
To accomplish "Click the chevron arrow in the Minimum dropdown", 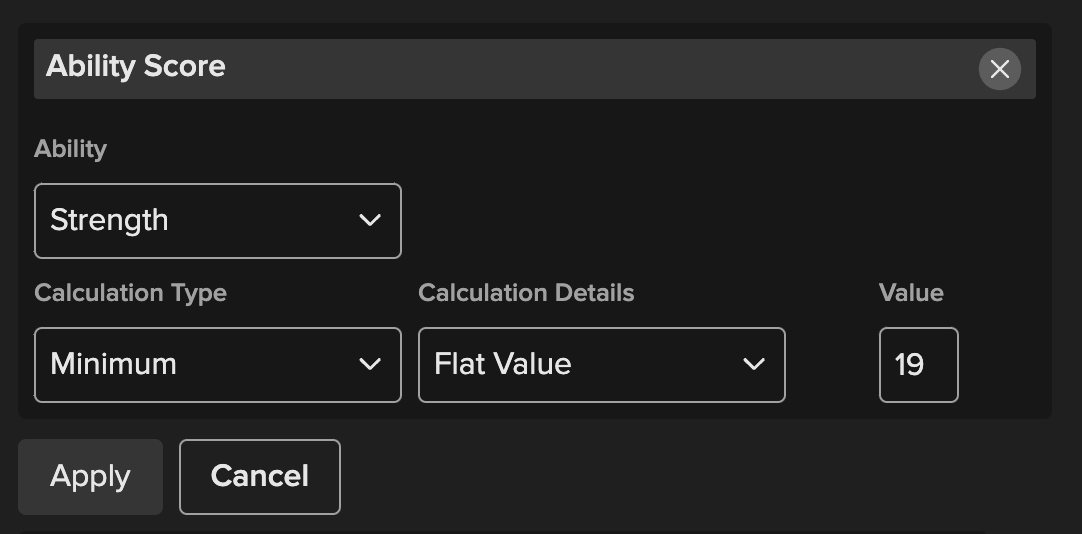I will 370,364.
